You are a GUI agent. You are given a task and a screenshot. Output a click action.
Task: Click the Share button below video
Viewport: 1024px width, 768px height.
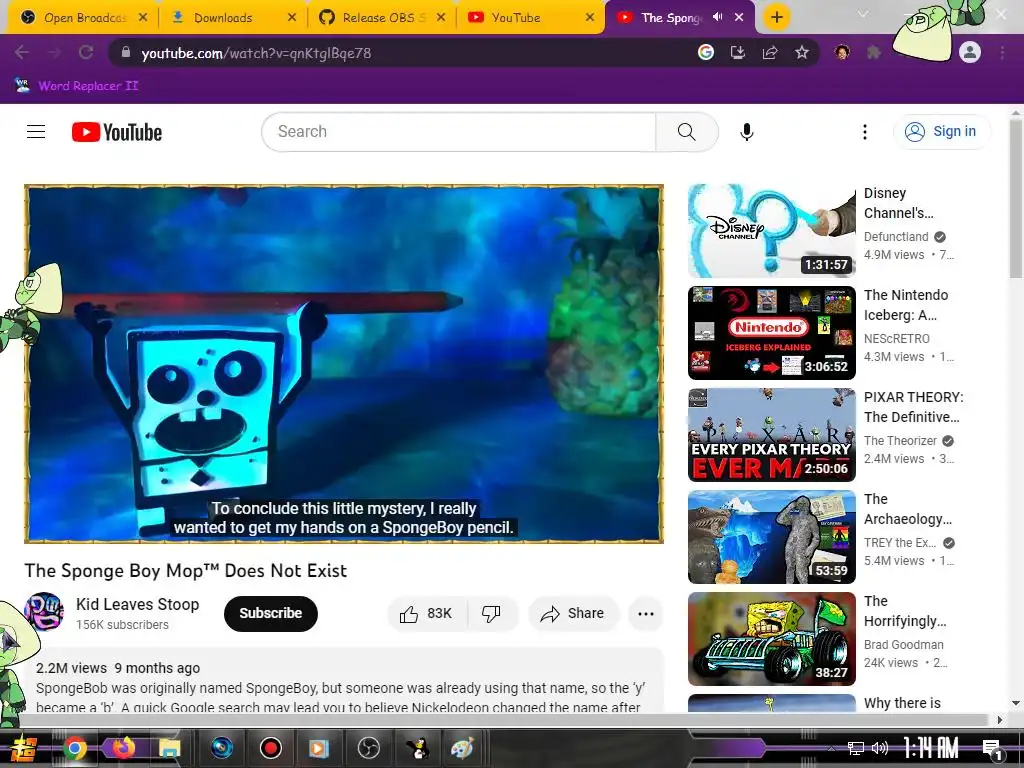coord(572,613)
